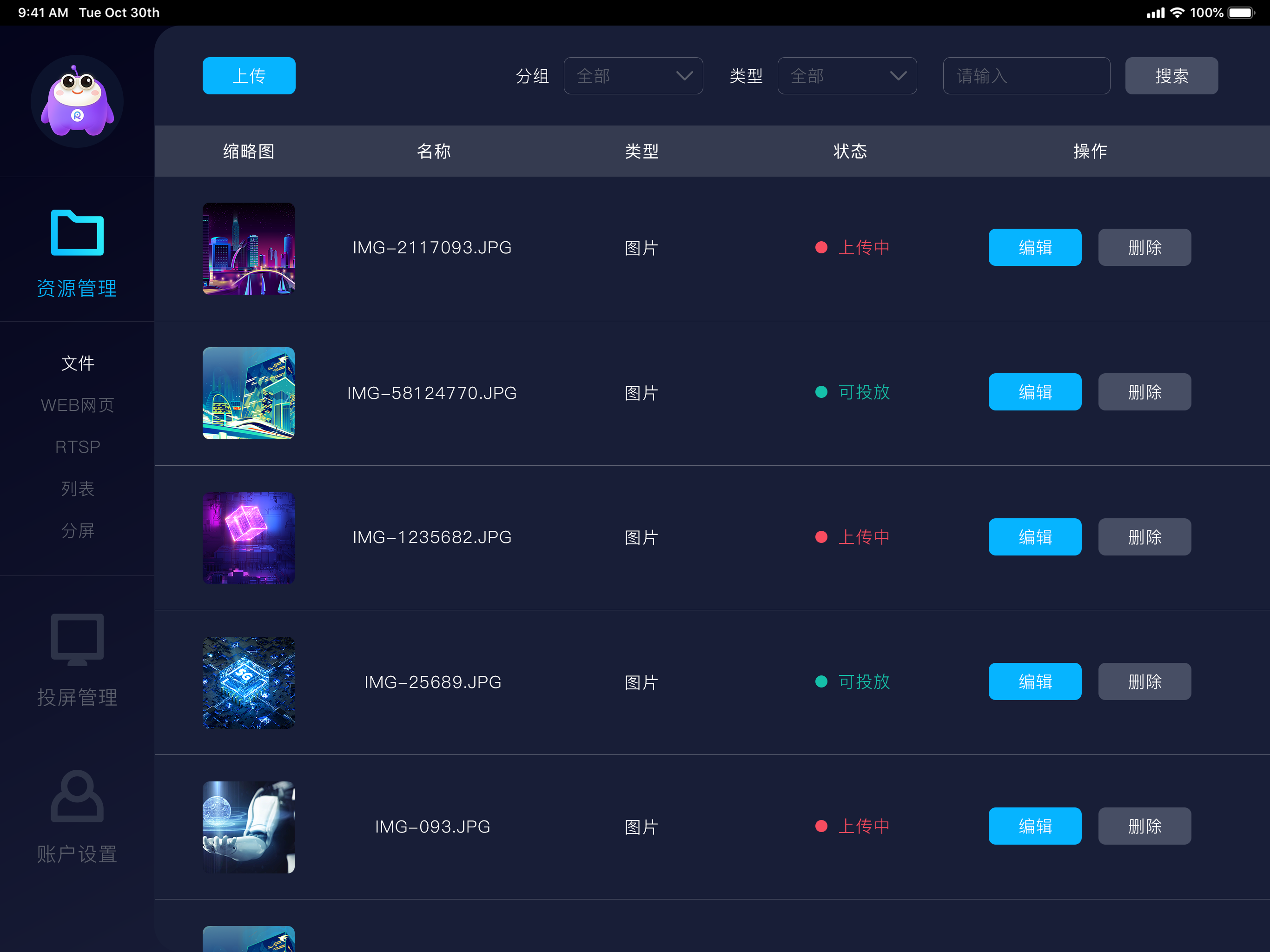Expand the 类型 dropdown
This screenshot has width=1270, height=952.
point(847,76)
